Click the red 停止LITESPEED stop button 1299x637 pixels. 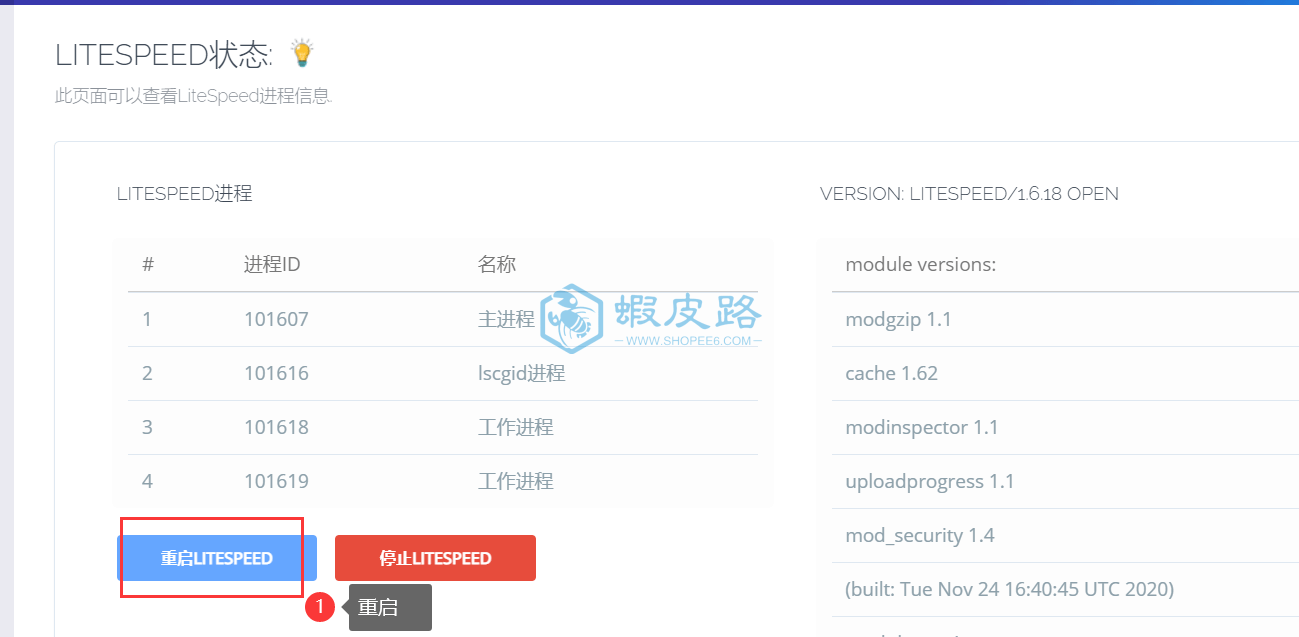coord(435,558)
